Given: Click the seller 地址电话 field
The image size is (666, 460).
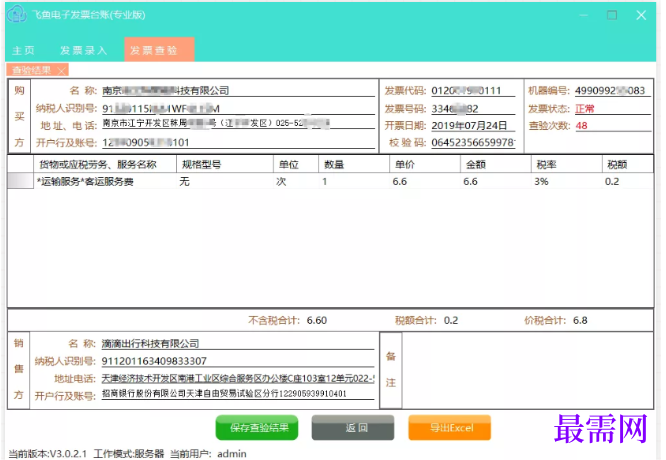Looking at the screenshot, I should pos(238,378).
